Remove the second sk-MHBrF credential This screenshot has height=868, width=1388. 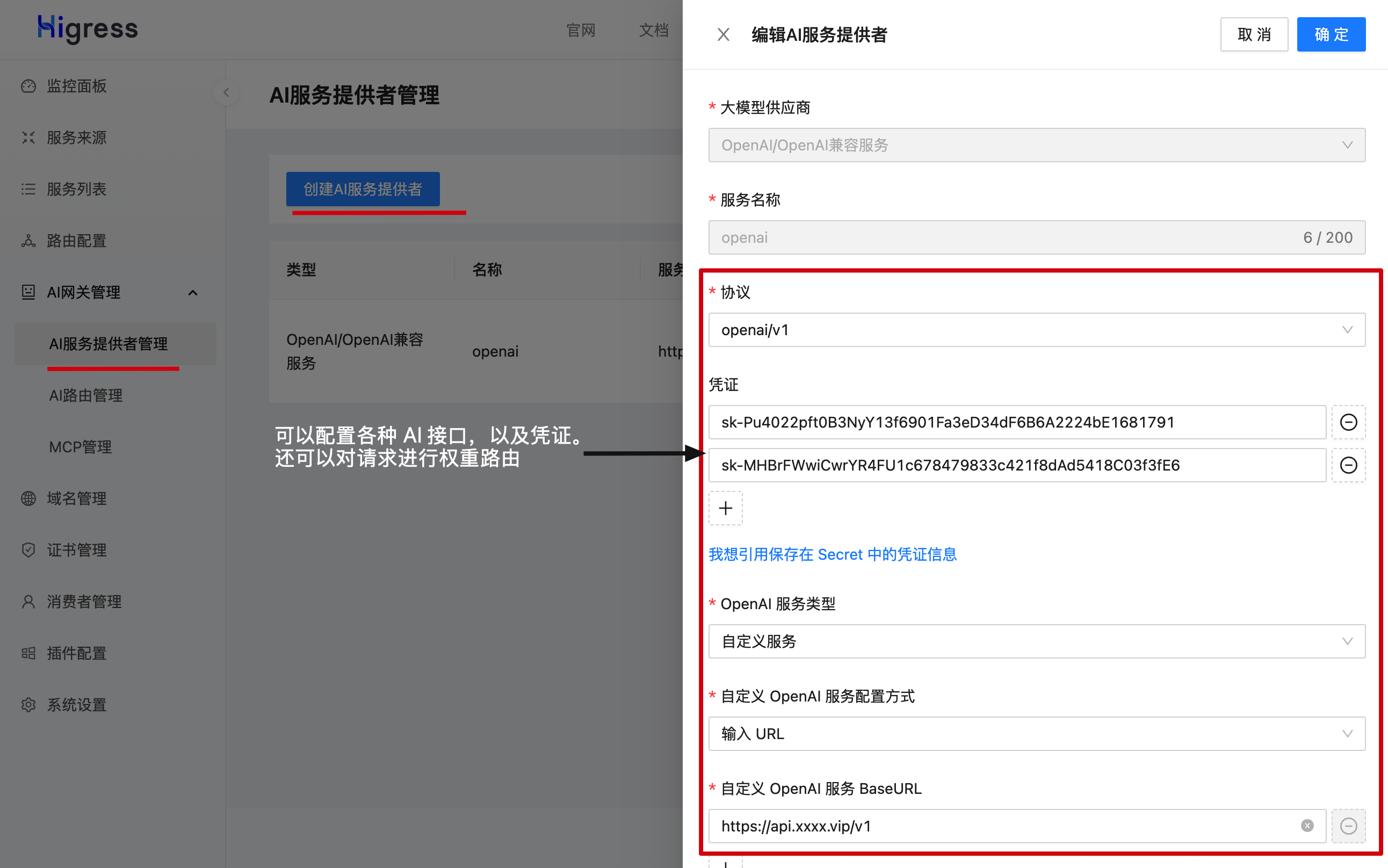(x=1348, y=465)
